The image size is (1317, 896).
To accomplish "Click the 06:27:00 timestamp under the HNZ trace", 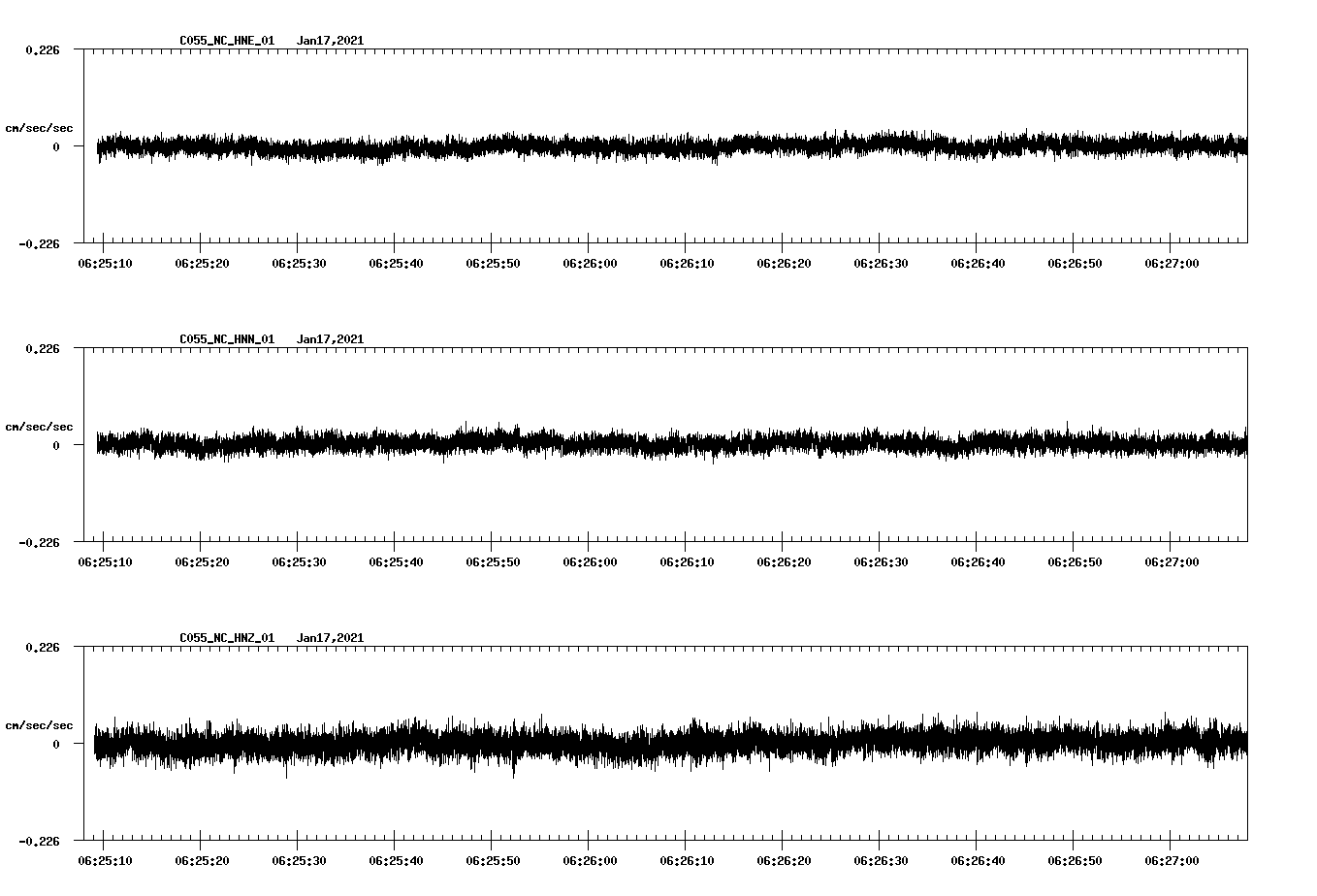I will pyautogui.click(x=1170, y=859).
